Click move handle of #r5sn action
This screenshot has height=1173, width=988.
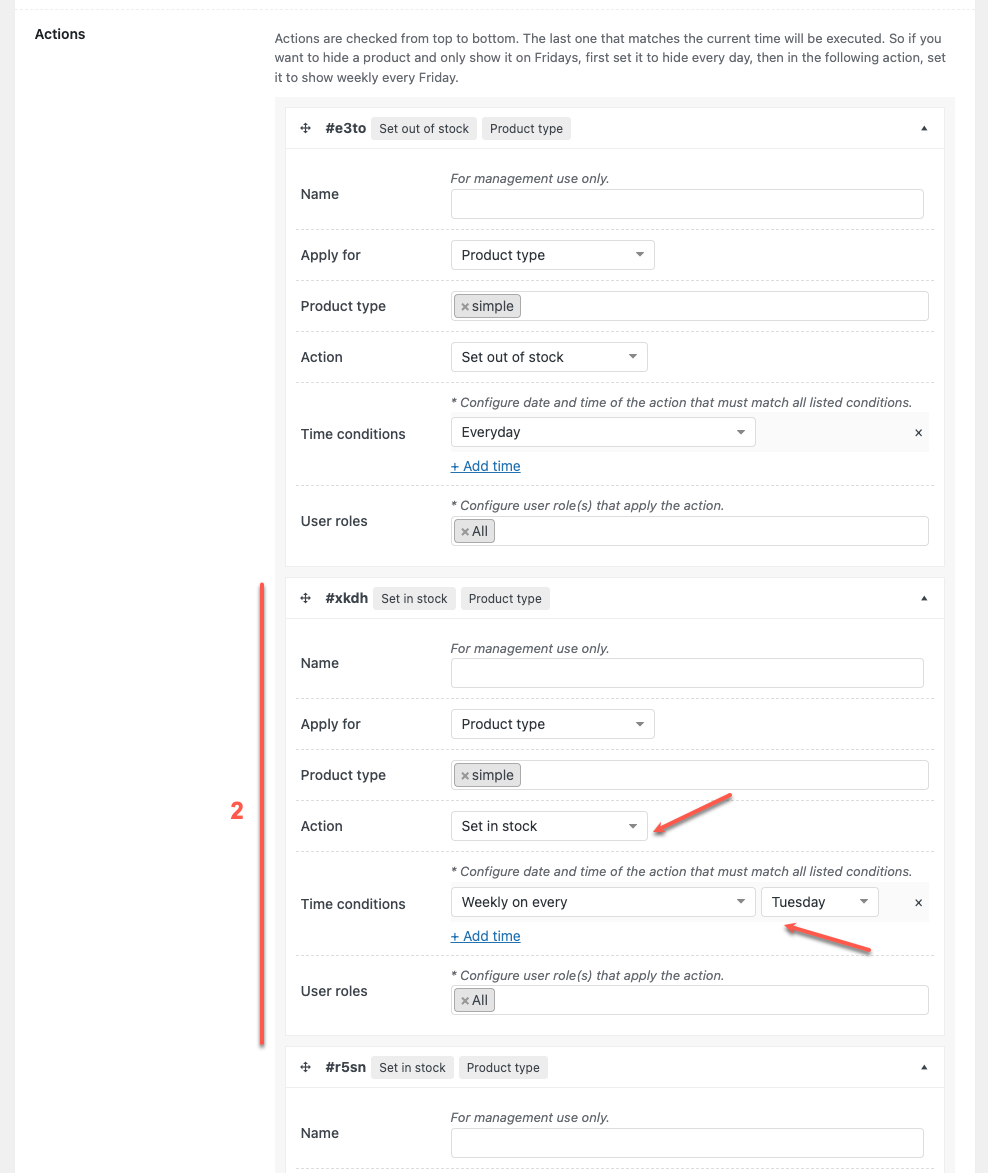[306, 1067]
